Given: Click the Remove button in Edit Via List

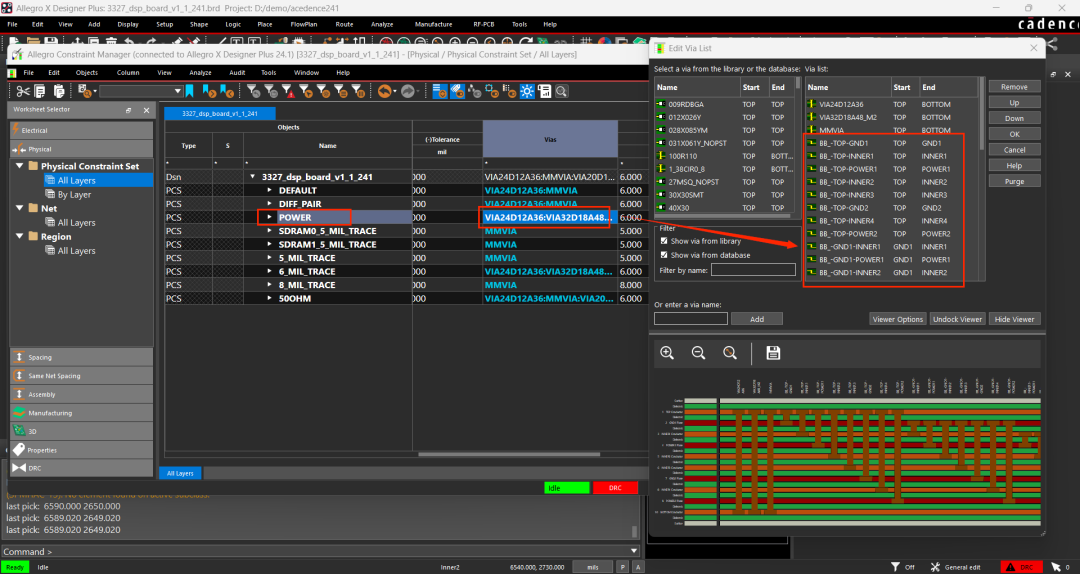Looking at the screenshot, I should click(1014, 87).
